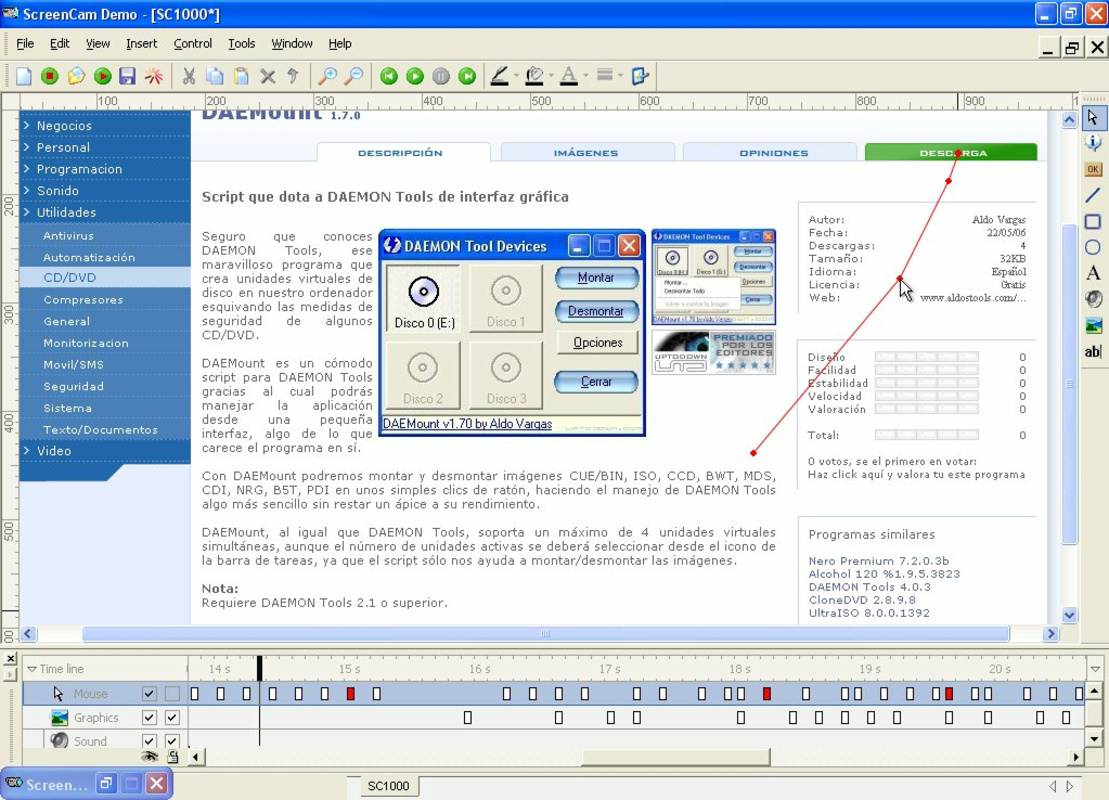Open line style dropdown arrow

click(620, 76)
